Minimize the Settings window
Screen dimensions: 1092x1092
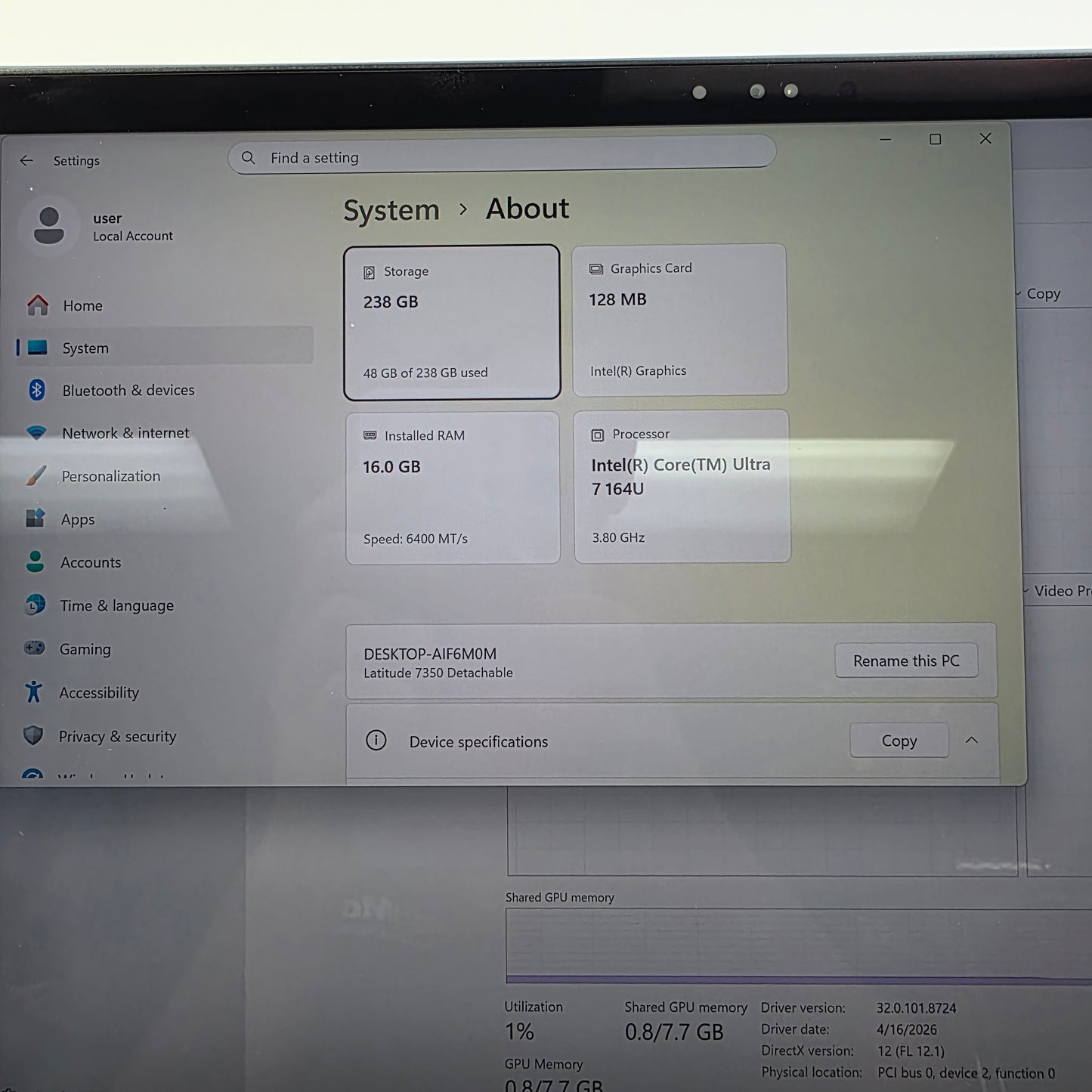[x=886, y=139]
